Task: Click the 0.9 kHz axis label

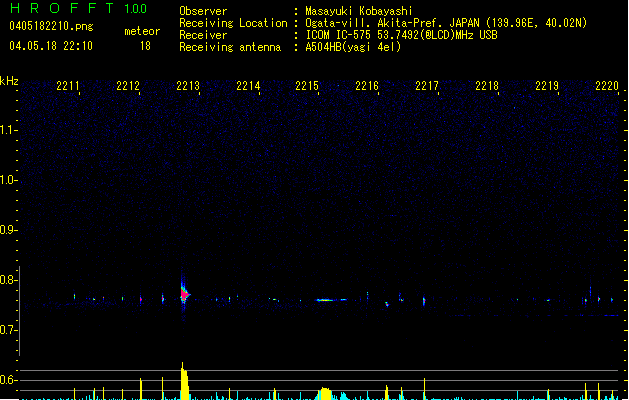Action: (x=8, y=230)
